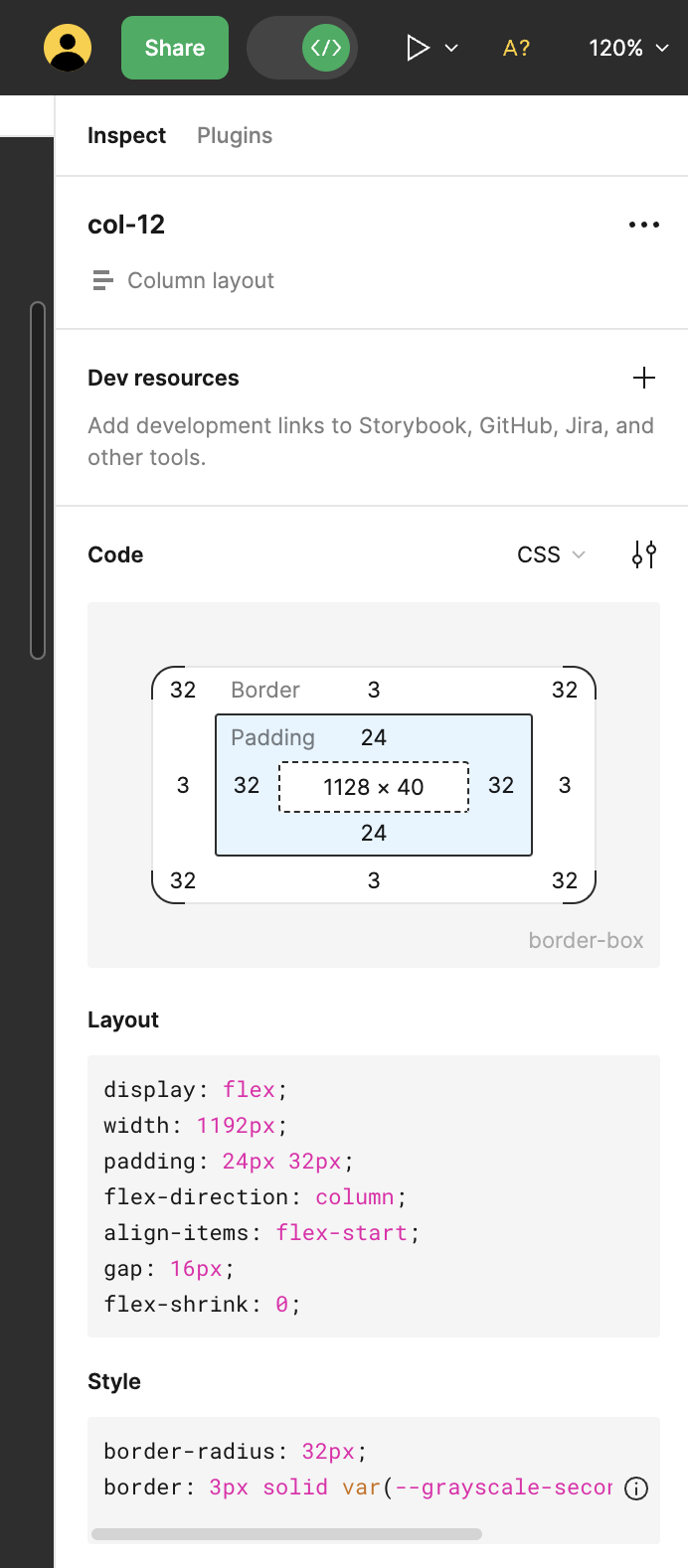Add a dev resource with plus icon
The width and height of the screenshot is (688, 1568).
(x=644, y=378)
